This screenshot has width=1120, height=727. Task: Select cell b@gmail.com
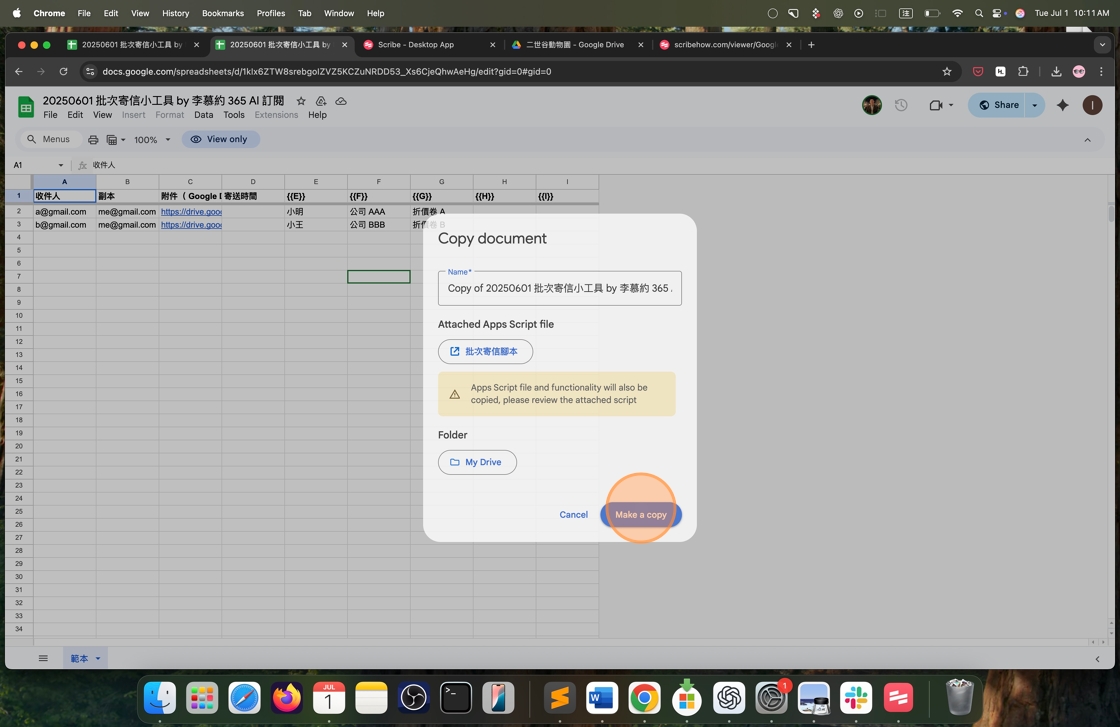tap(64, 224)
